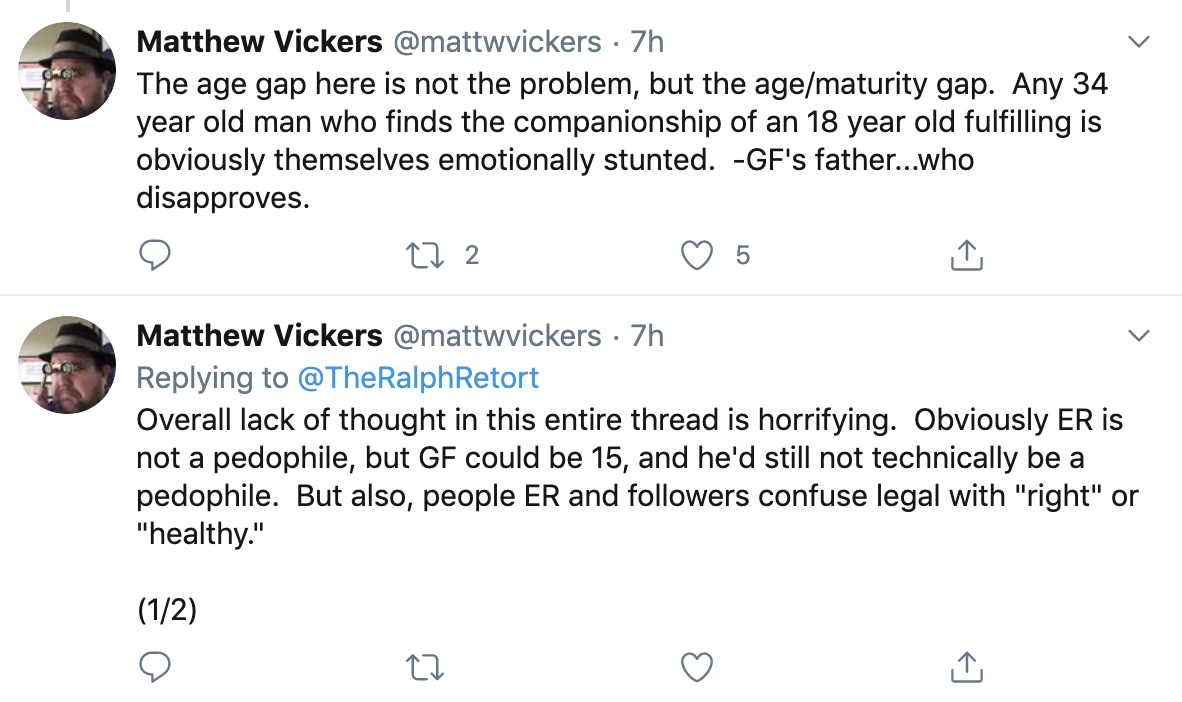Open the 7h timestamp of first tweet
The height and width of the screenshot is (702, 1182).
tap(647, 41)
